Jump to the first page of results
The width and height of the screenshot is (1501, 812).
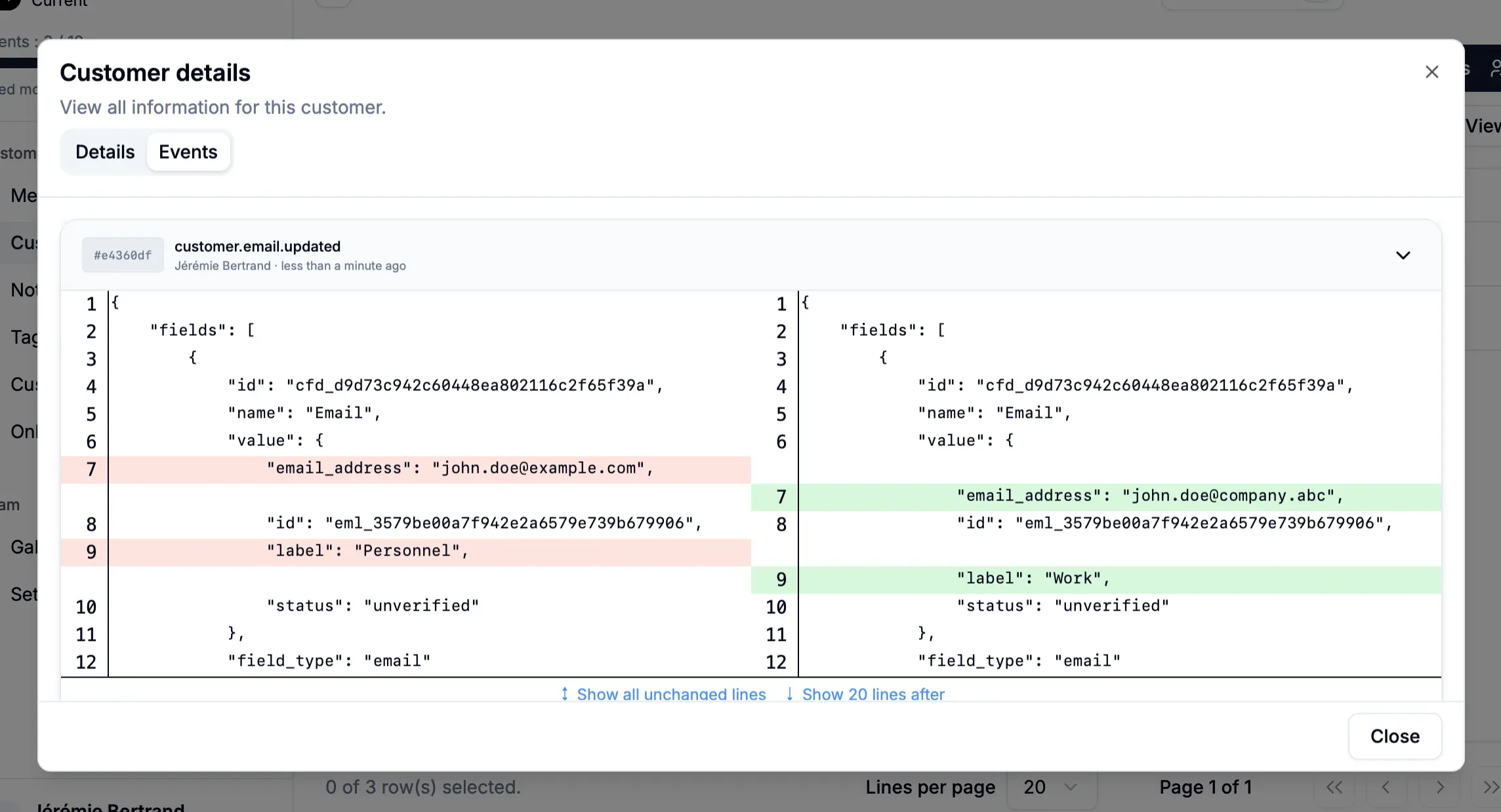(x=1335, y=787)
